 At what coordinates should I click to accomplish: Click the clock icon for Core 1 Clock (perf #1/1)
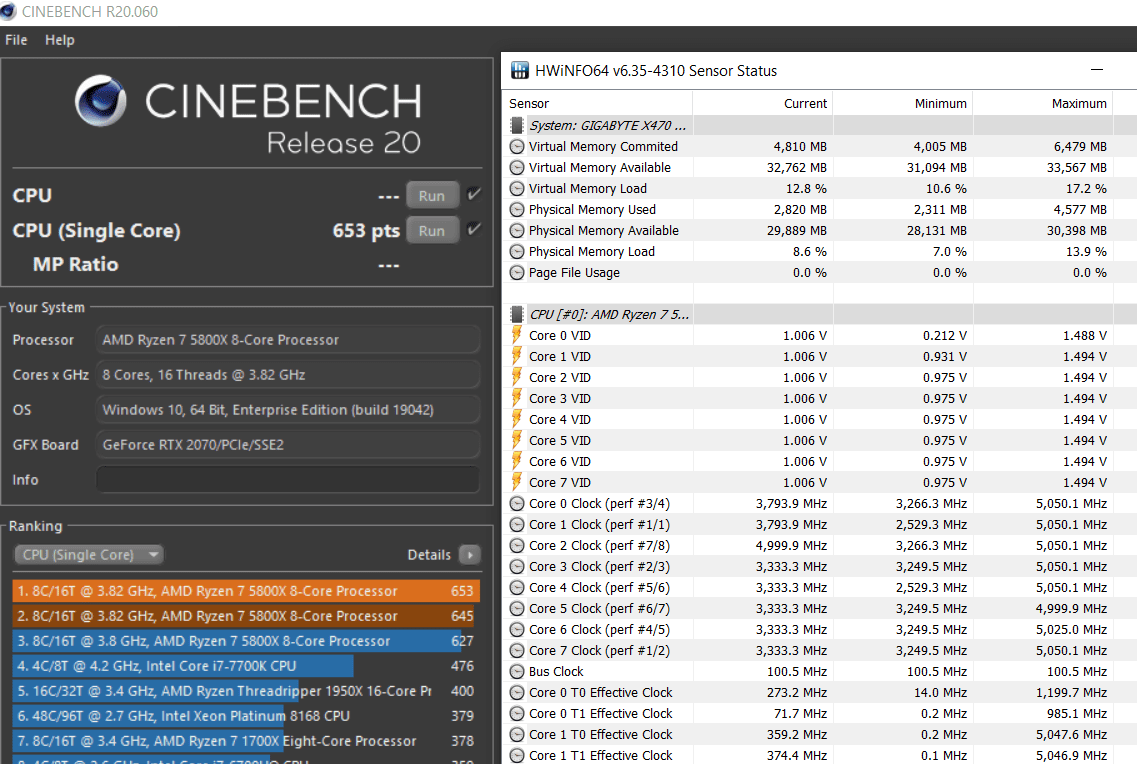[x=517, y=525]
